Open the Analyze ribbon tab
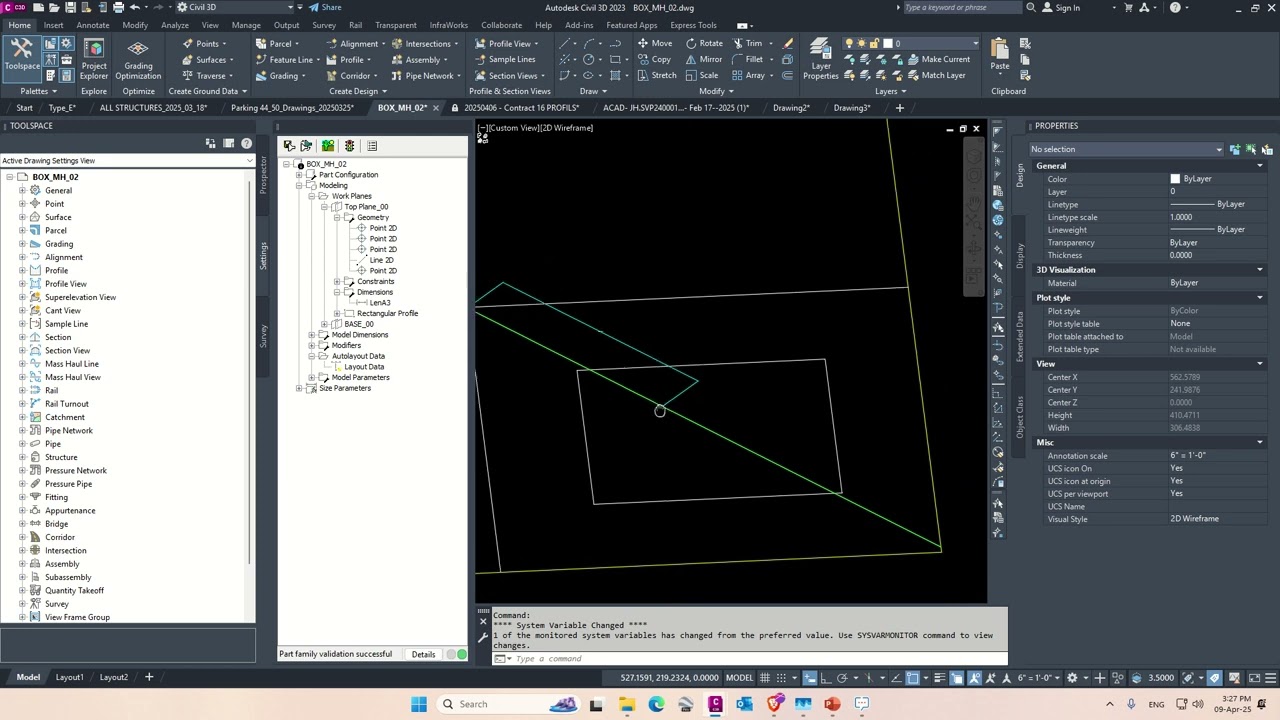 pos(175,25)
